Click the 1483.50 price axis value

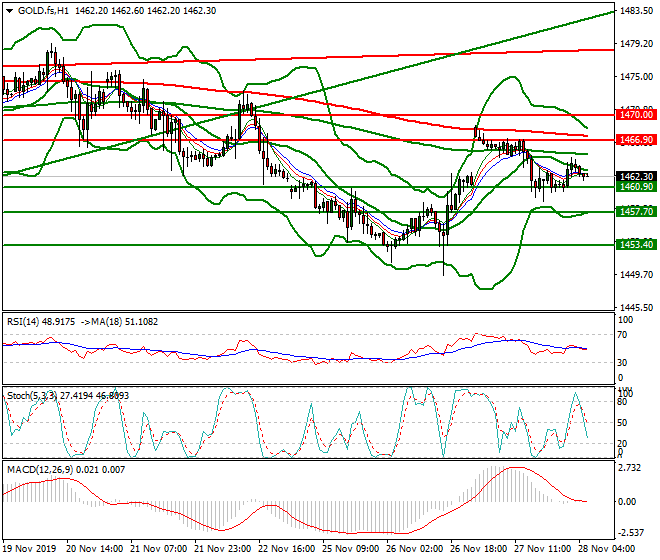pyautogui.click(x=636, y=11)
